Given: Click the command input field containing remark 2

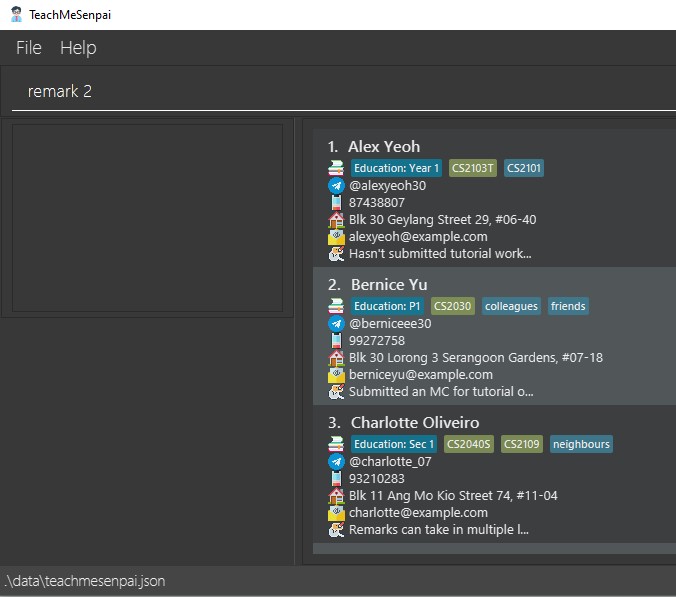Looking at the screenshot, I should pyautogui.click(x=344, y=91).
